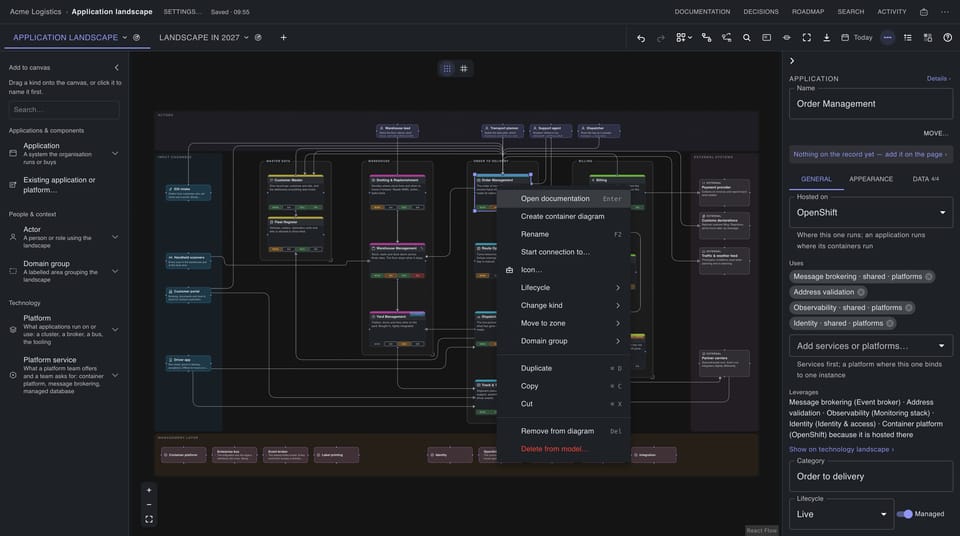Image resolution: width=960 pixels, height=536 pixels.
Task: Open the LANDSCAPE IN 2027 tab dropdown arrow
Action: [x=246, y=38]
